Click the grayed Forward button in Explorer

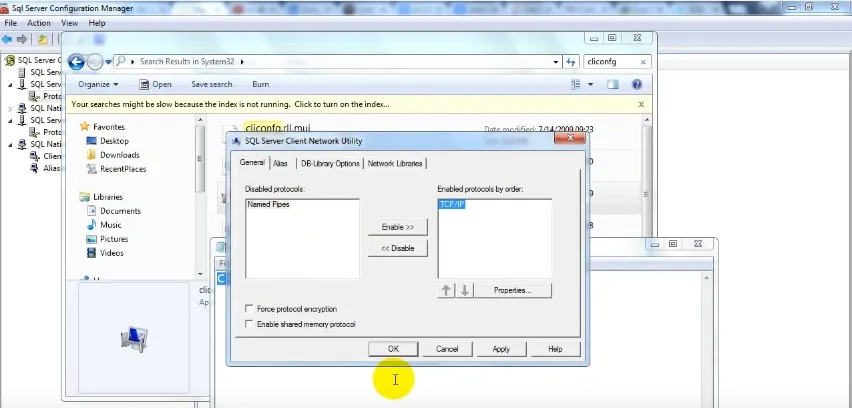(95, 62)
